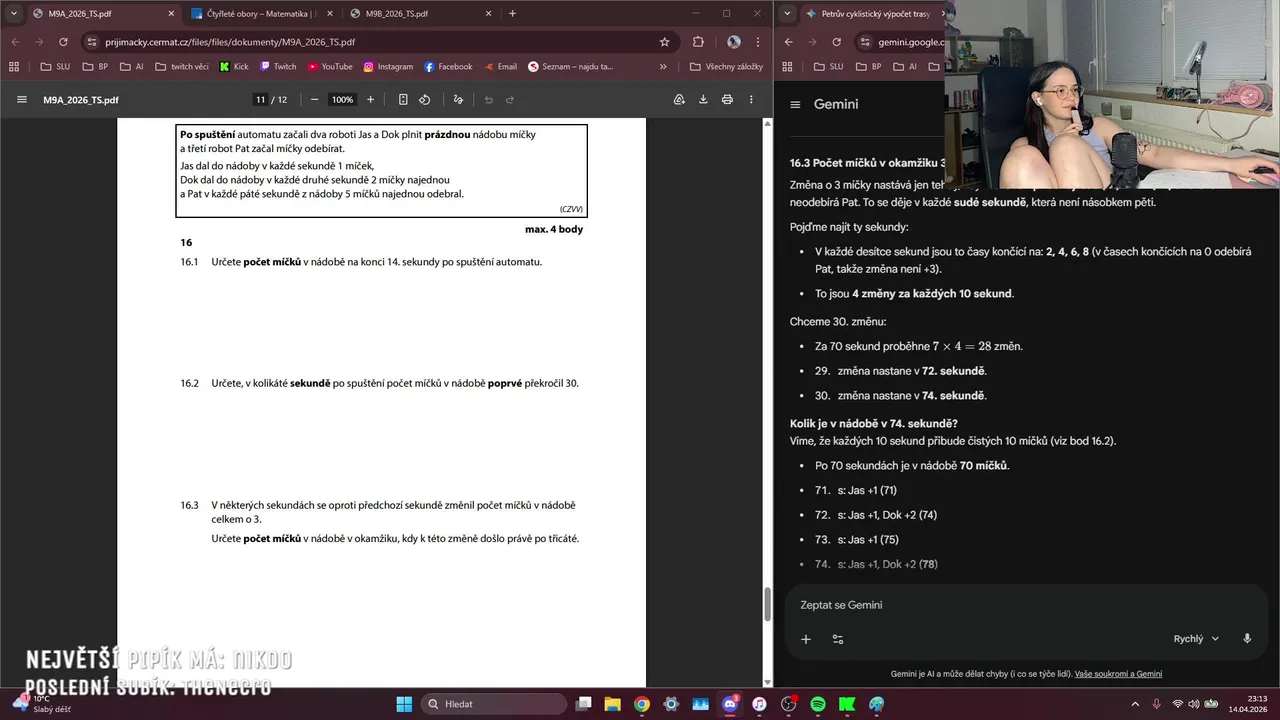Reload the Gemini window page
The width and height of the screenshot is (1280, 720).
(x=836, y=42)
